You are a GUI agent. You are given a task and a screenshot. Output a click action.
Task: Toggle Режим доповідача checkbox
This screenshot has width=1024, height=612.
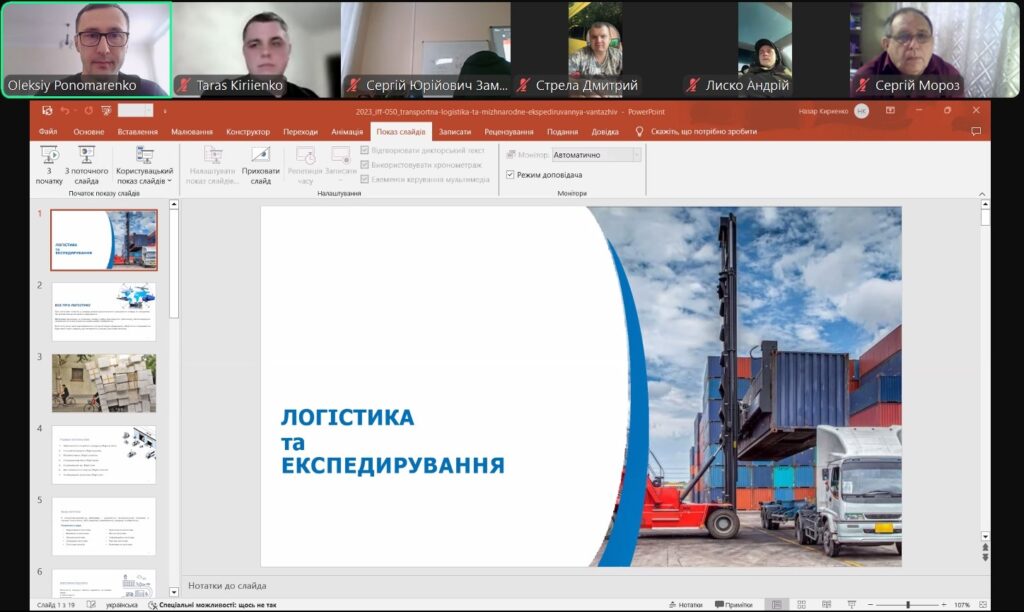(510, 174)
